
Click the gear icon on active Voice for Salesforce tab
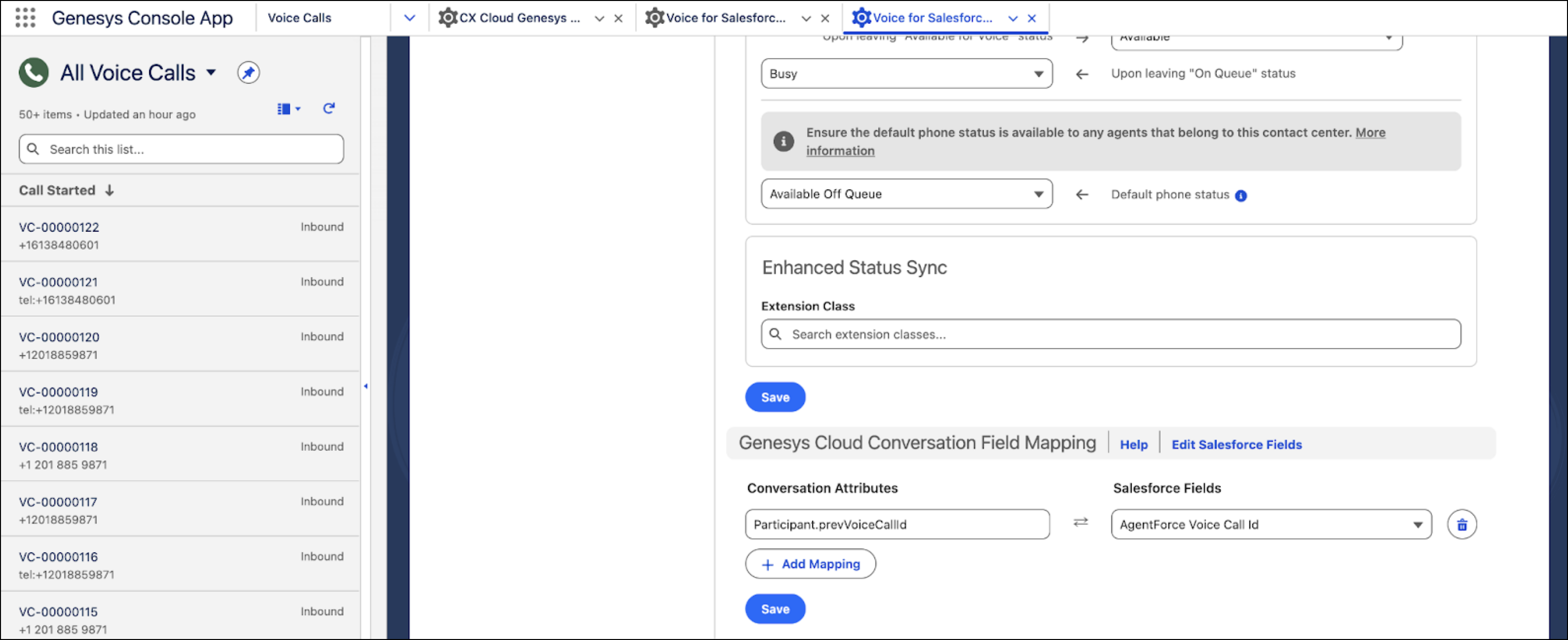coord(861,18)
